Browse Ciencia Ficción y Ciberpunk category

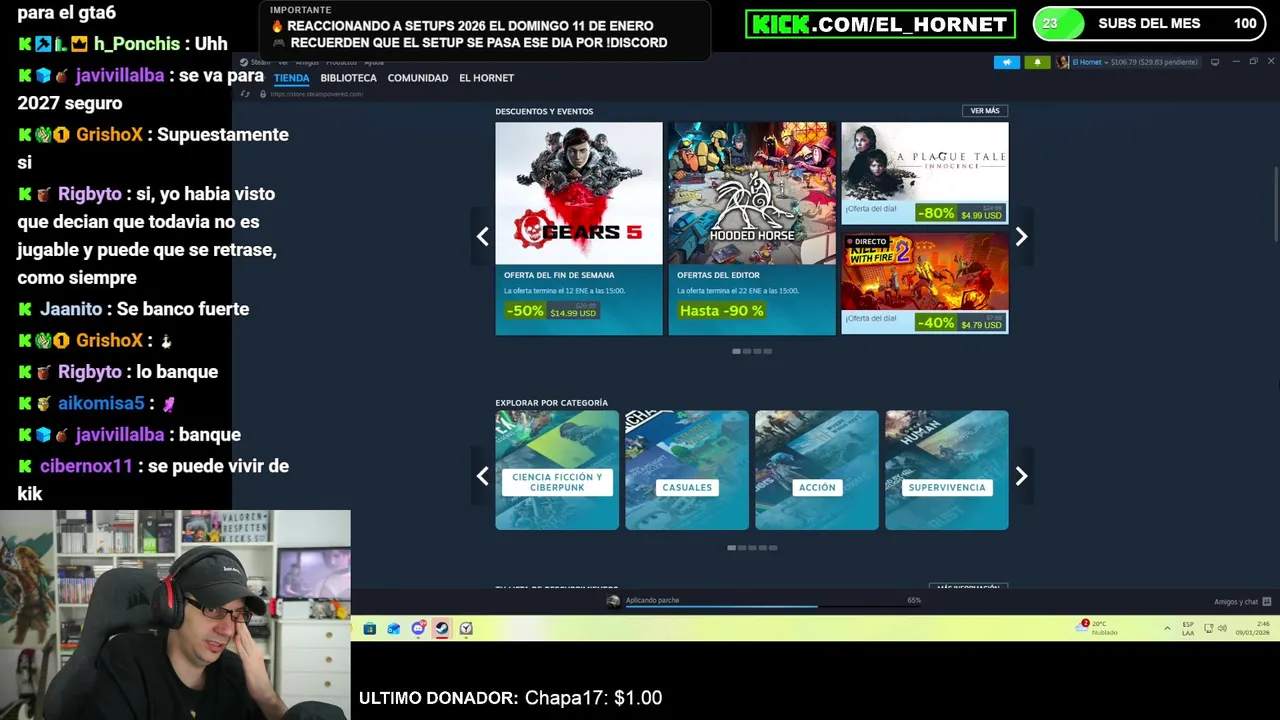pos(557,470)
